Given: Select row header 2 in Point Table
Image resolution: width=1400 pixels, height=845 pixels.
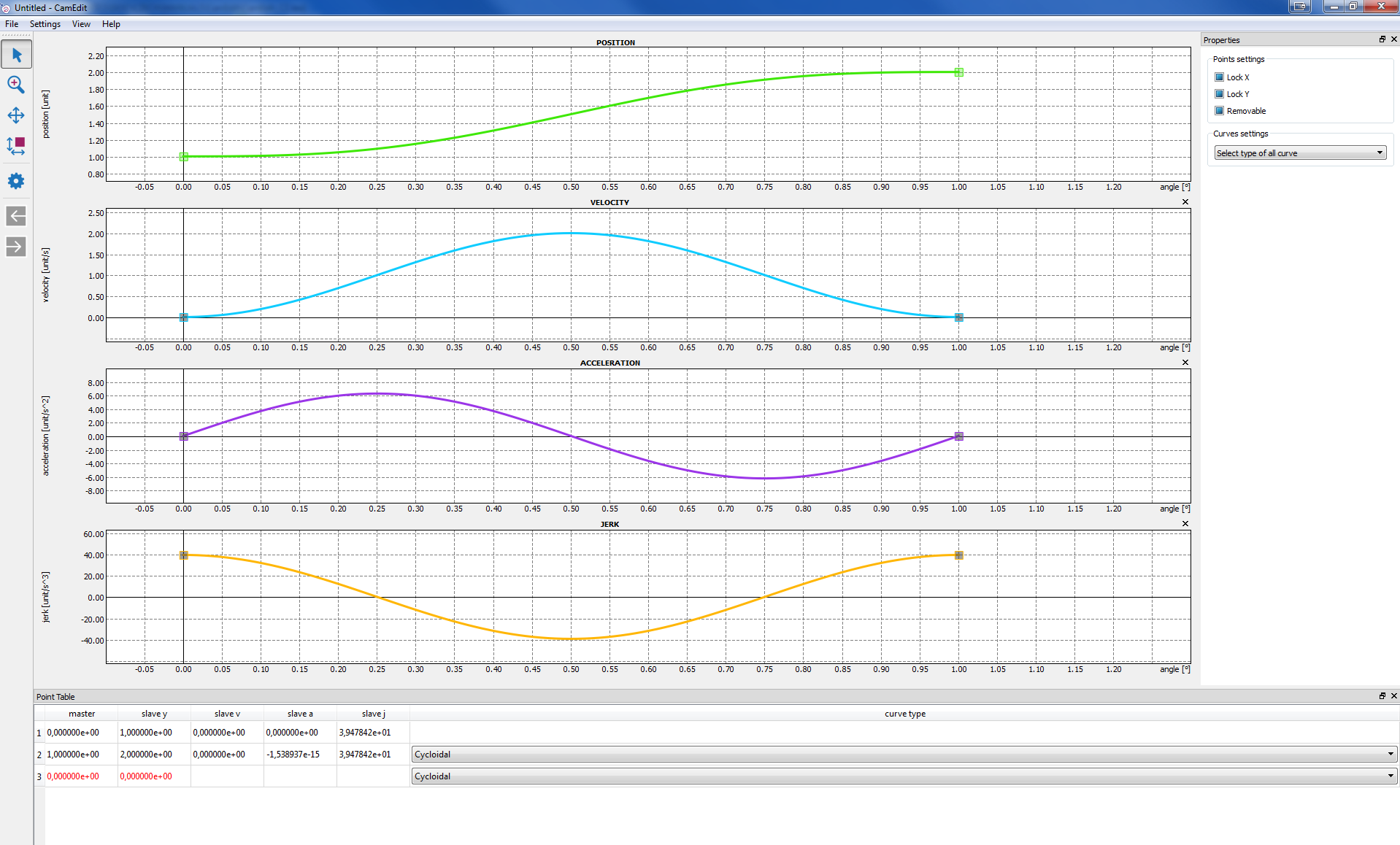Looking at the screenshot, I should (39, 755).
